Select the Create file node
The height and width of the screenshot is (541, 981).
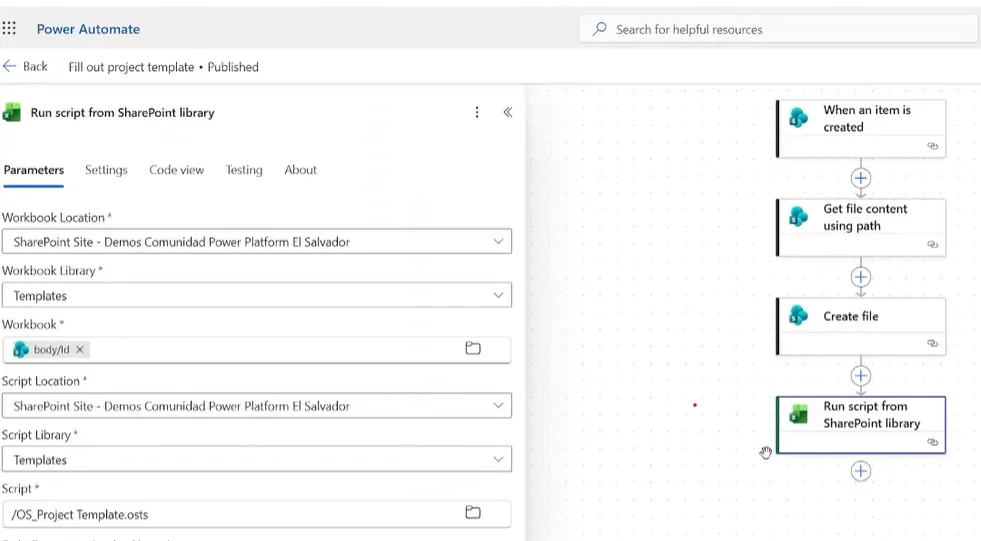[x=861, y=326]
